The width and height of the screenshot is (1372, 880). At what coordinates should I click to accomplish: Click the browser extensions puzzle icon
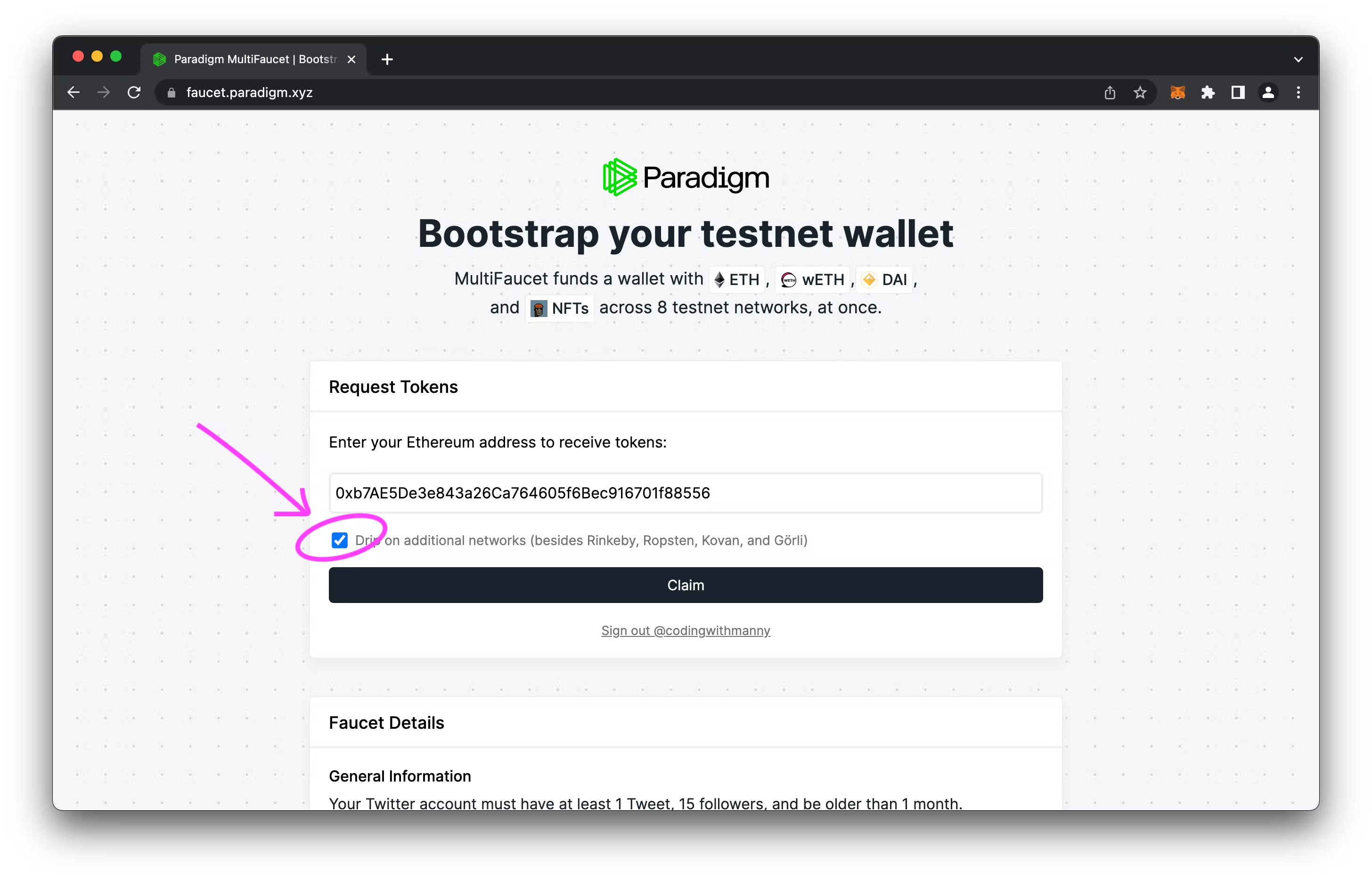click(1208, 92)
